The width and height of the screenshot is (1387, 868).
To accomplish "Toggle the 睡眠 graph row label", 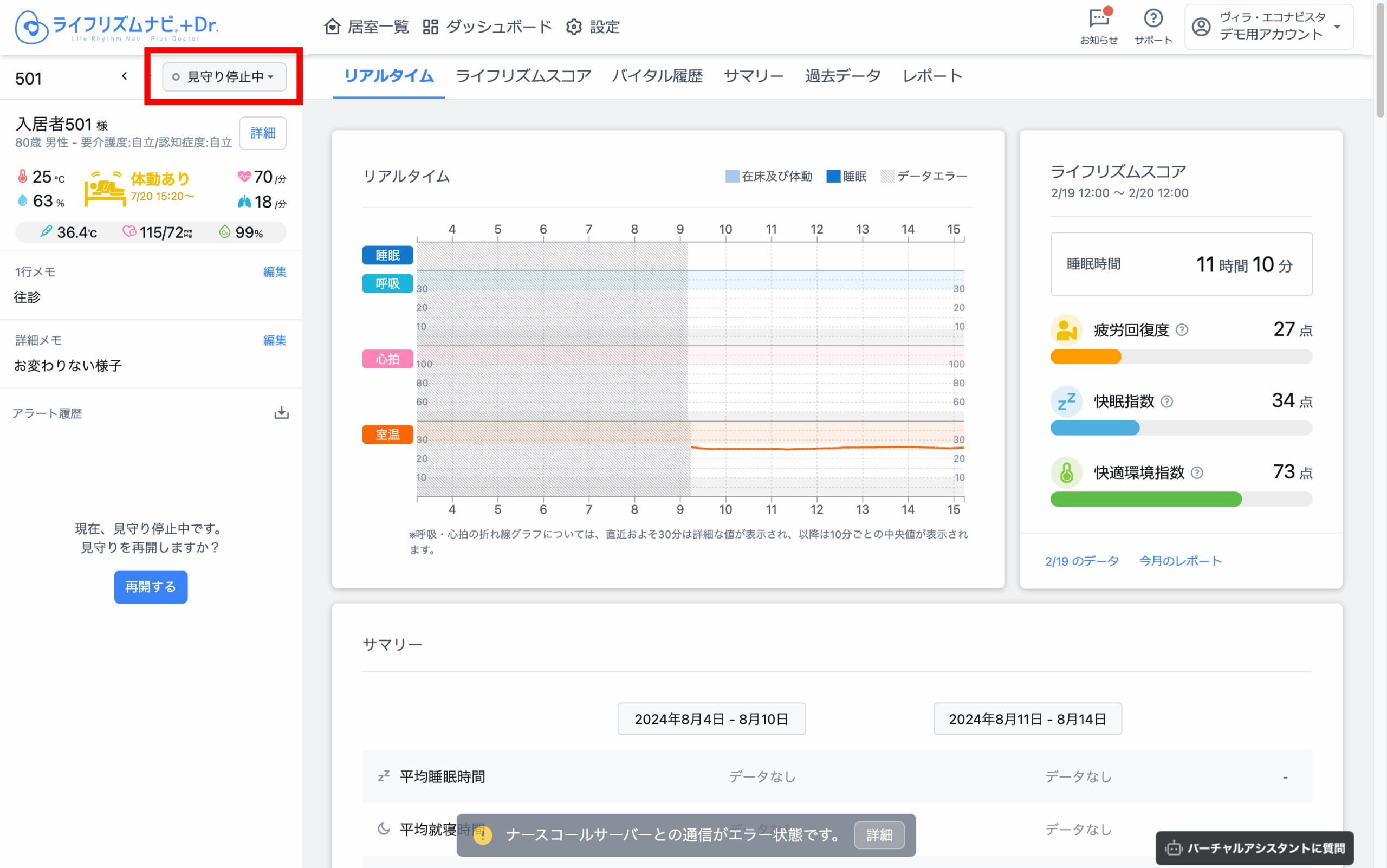I will pos(387,255).
